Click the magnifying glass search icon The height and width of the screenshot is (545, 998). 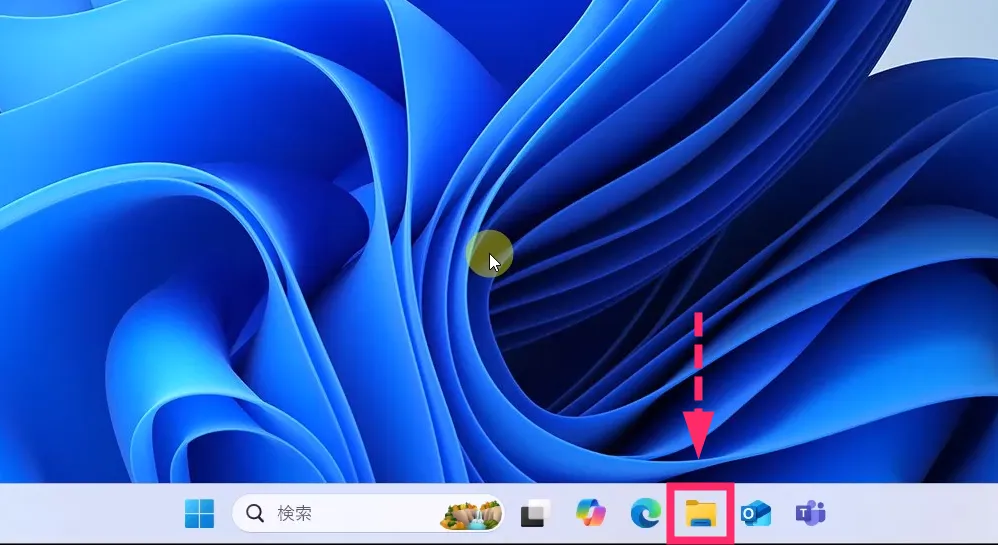255,514
